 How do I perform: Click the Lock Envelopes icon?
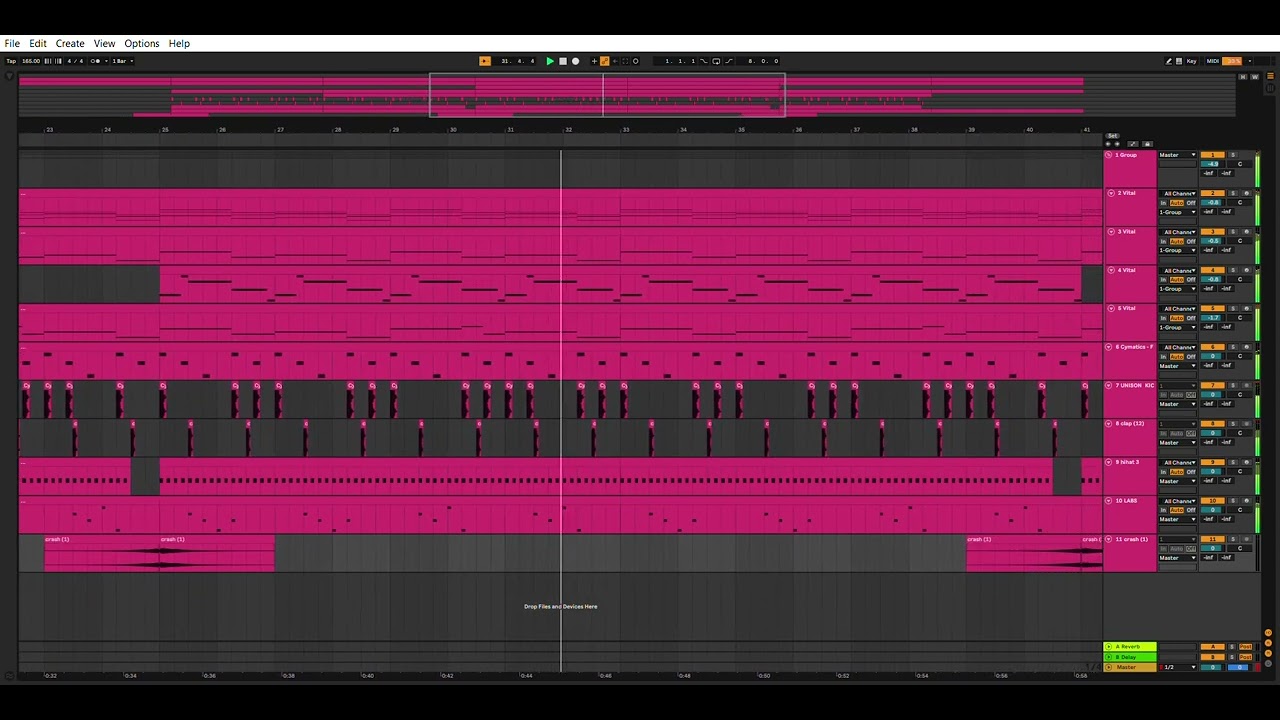point(1147,144)
